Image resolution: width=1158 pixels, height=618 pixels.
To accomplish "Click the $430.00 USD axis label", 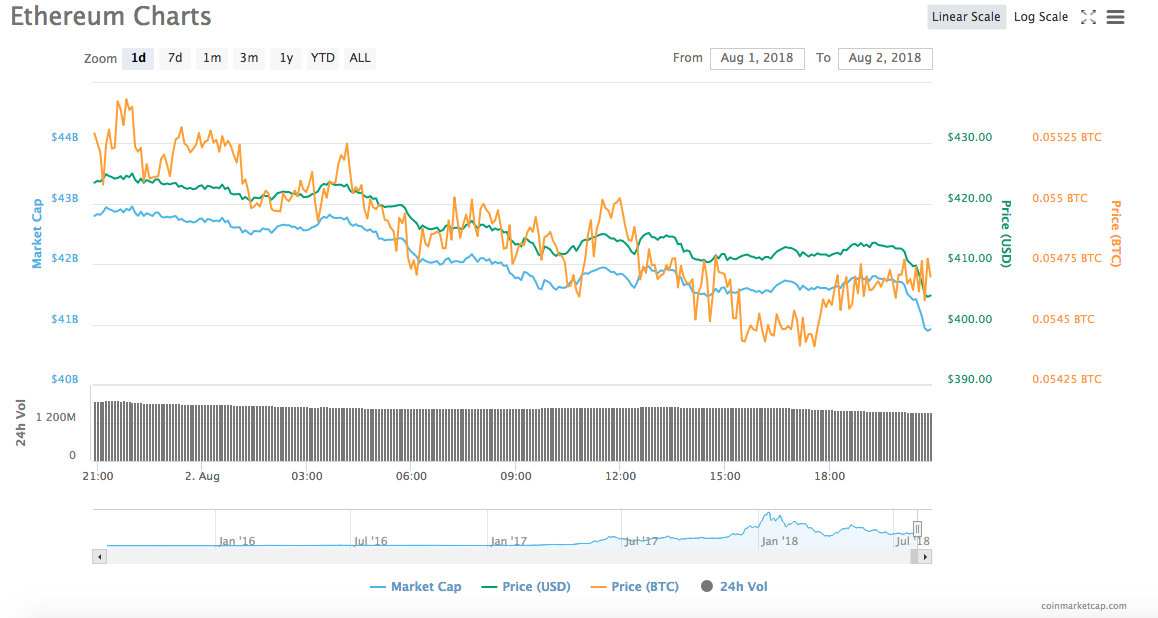I will pos(970,137).
